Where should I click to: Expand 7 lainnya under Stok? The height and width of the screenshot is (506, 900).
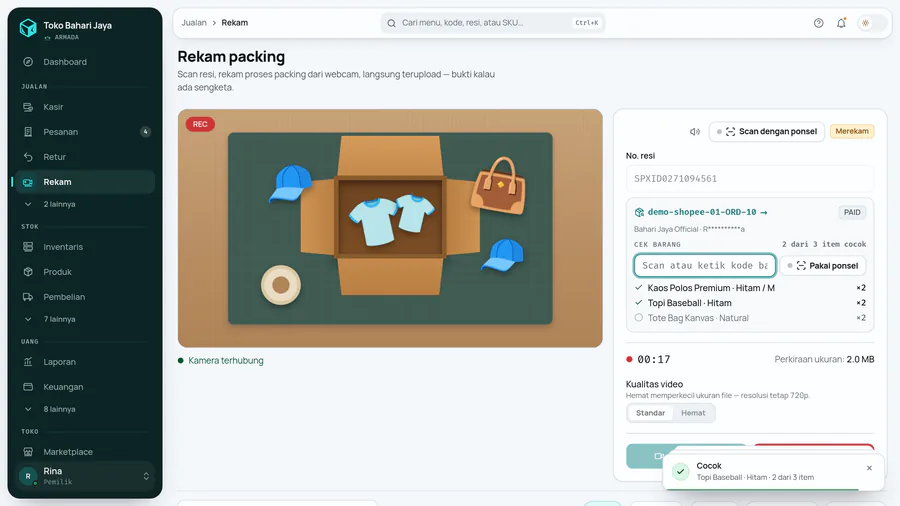coord(83,319)
